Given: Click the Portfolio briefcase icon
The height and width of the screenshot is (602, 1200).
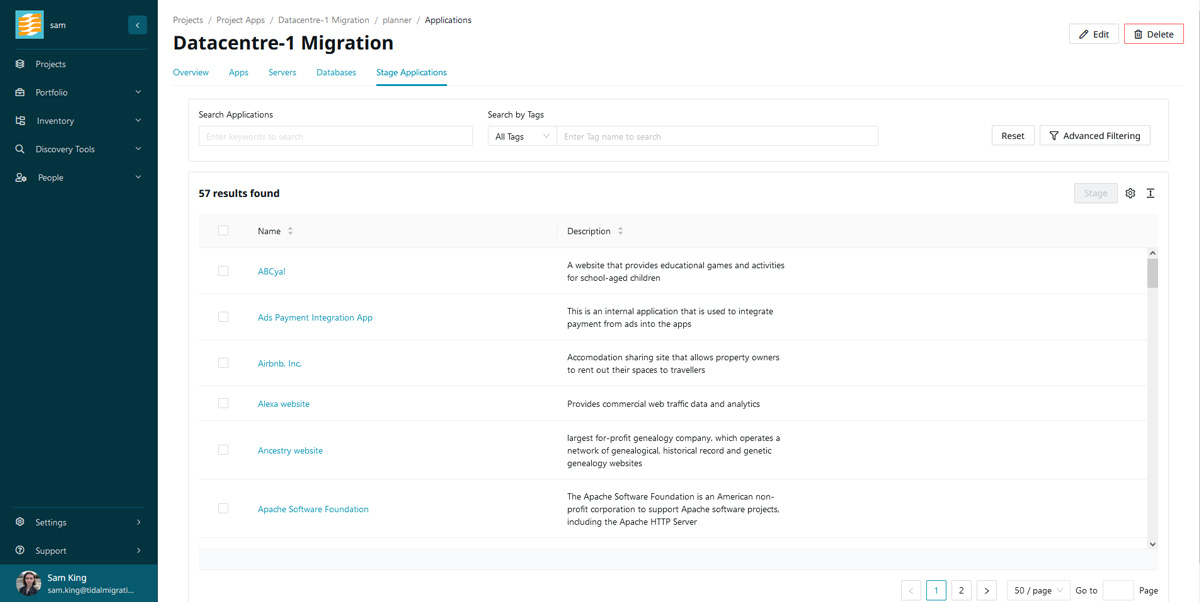Looking at the screenshot, I should 20,92.
